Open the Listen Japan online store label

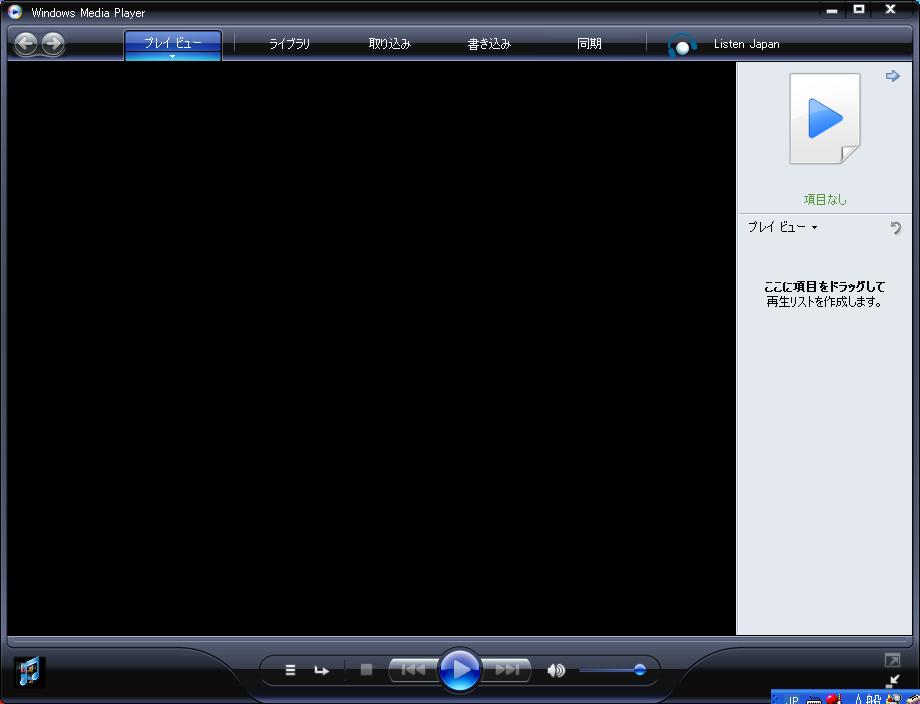point(746,44)
